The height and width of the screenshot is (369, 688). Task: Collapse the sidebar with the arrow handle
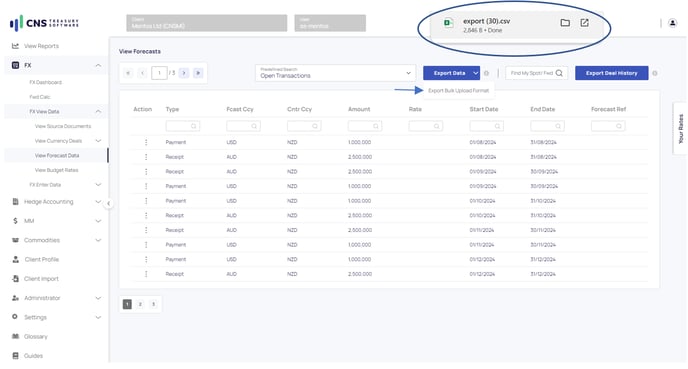(x=109, y=204)
